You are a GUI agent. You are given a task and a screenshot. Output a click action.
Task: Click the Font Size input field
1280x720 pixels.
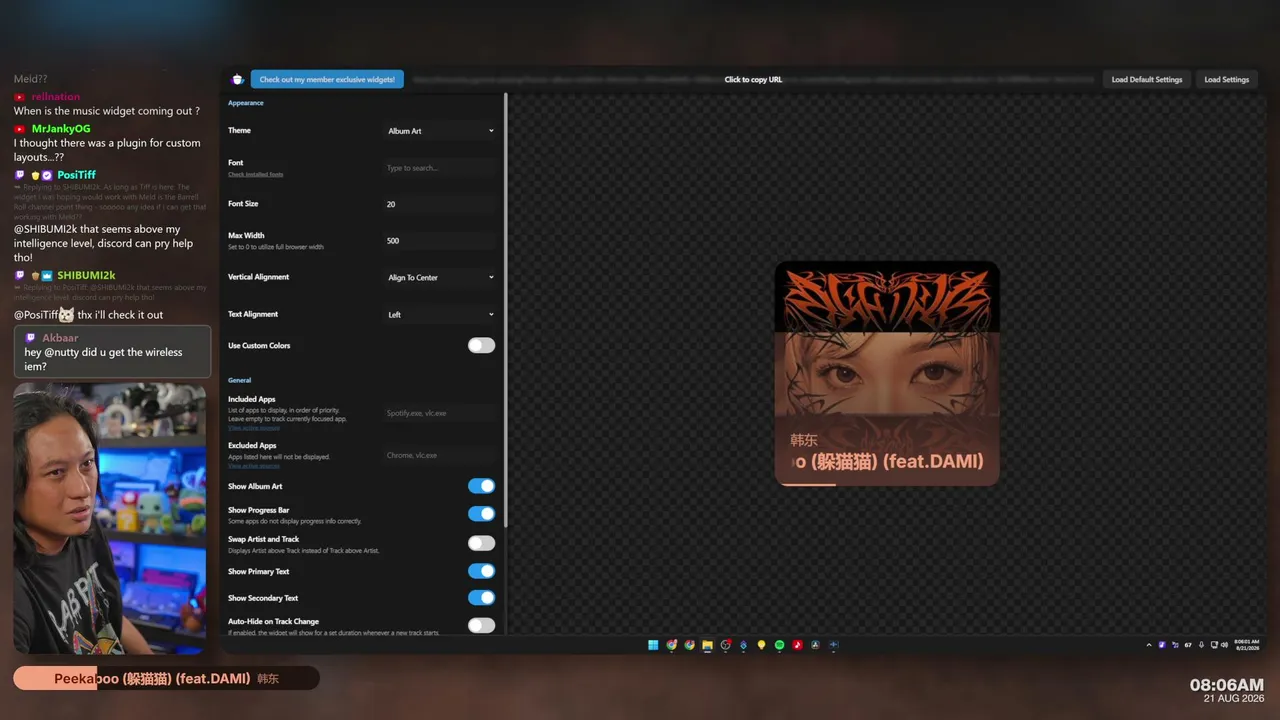click(440, 204)
